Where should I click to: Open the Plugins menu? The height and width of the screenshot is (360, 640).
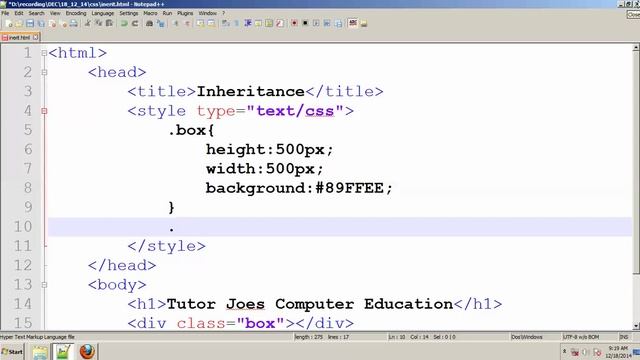pyautogui.click(x=185, y=13)
